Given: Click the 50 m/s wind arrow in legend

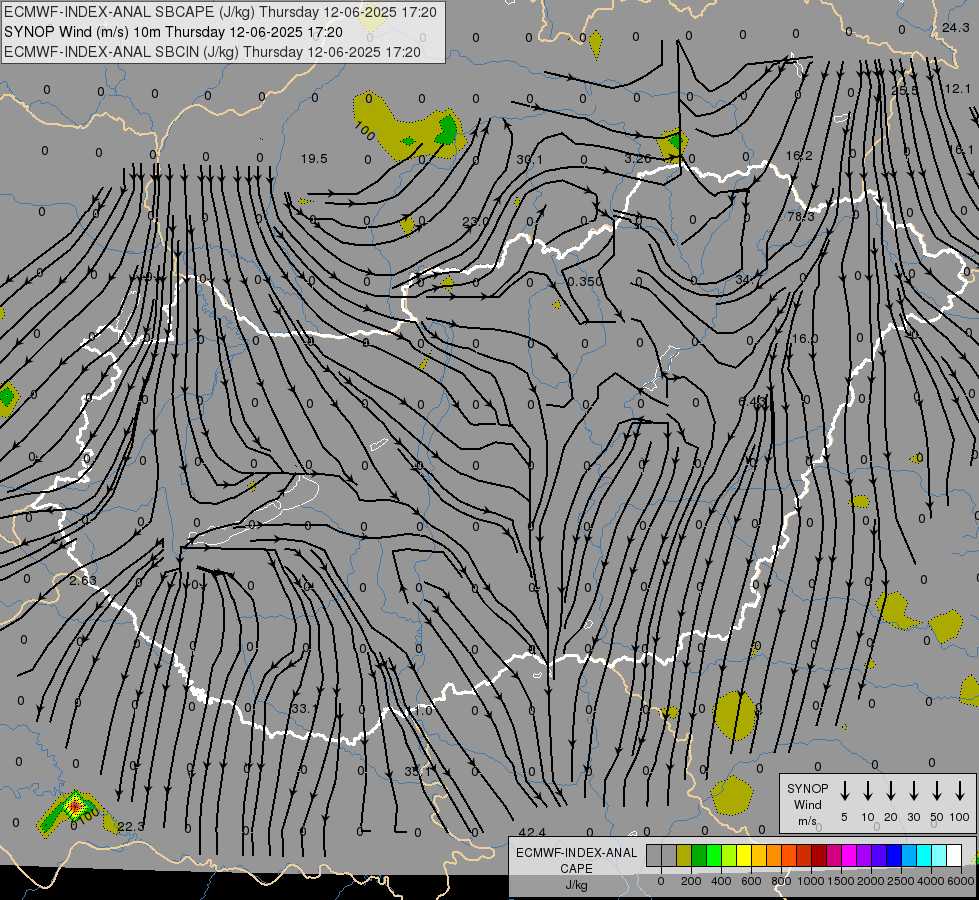Looking at the screenshot, I should 937,791.
